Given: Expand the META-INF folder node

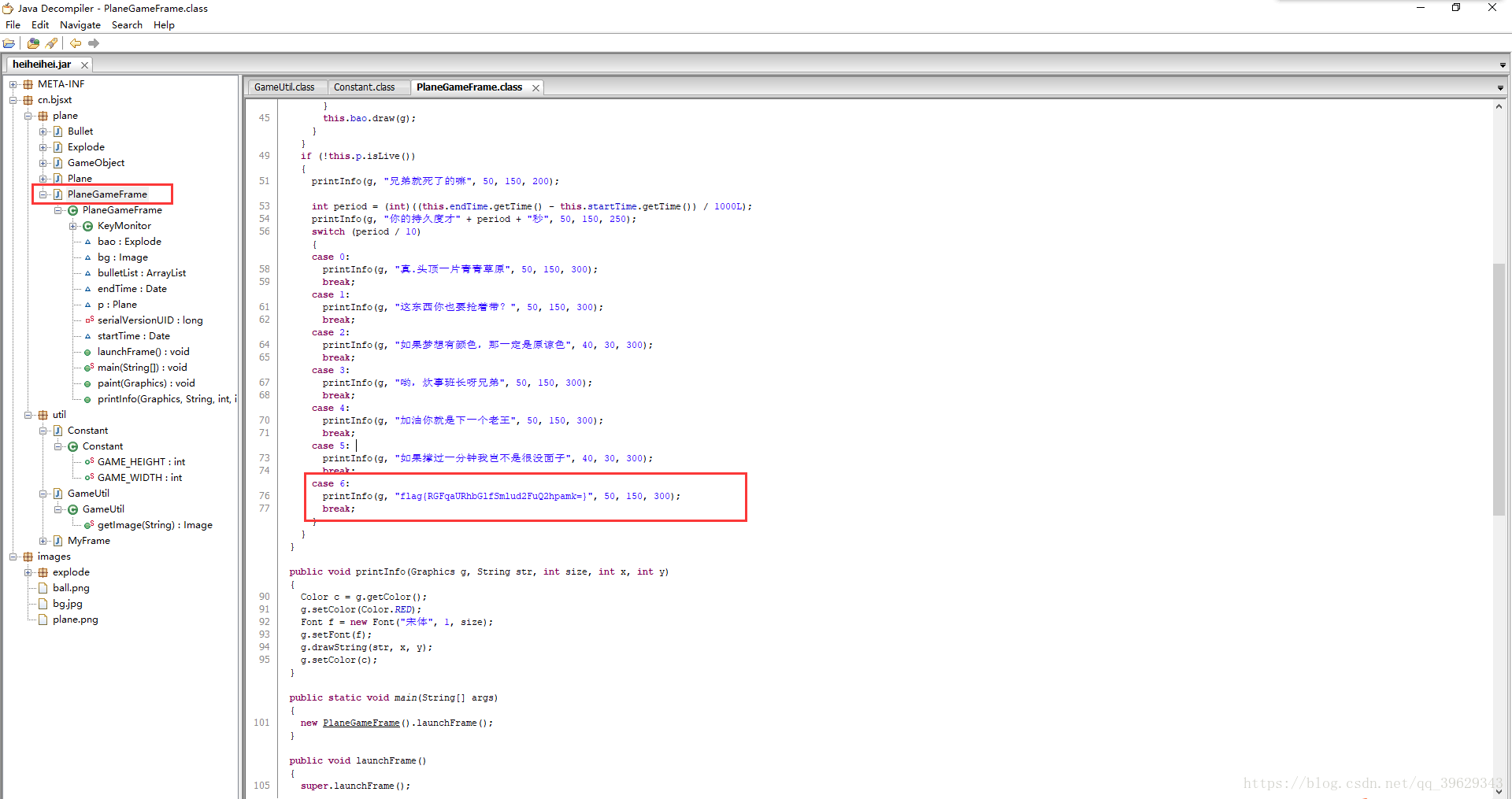Looking at the screenshot, I should [x=13, y=84].
